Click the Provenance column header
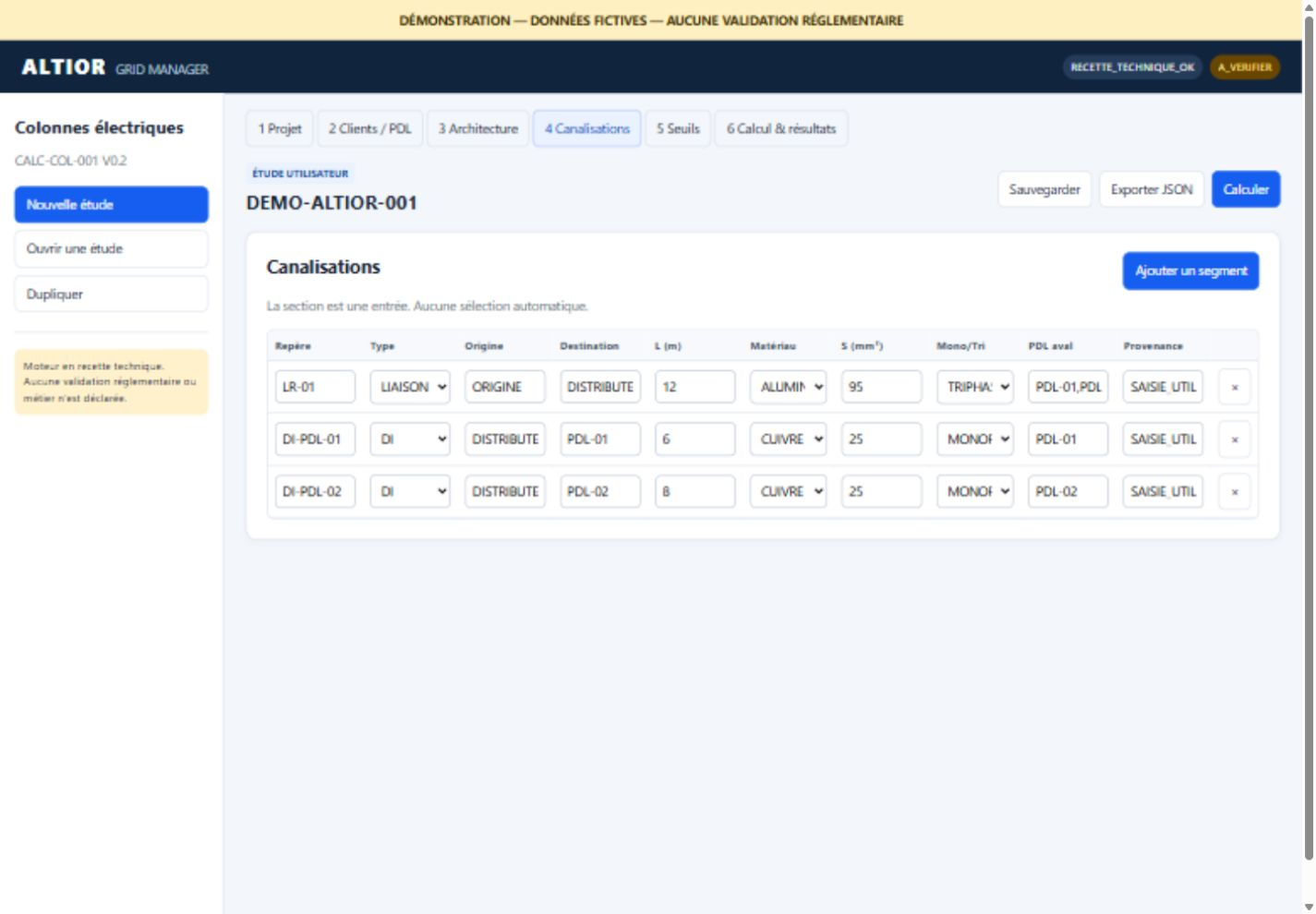This screenshot has height=914, width=1316. click(x=1153, y=346)
